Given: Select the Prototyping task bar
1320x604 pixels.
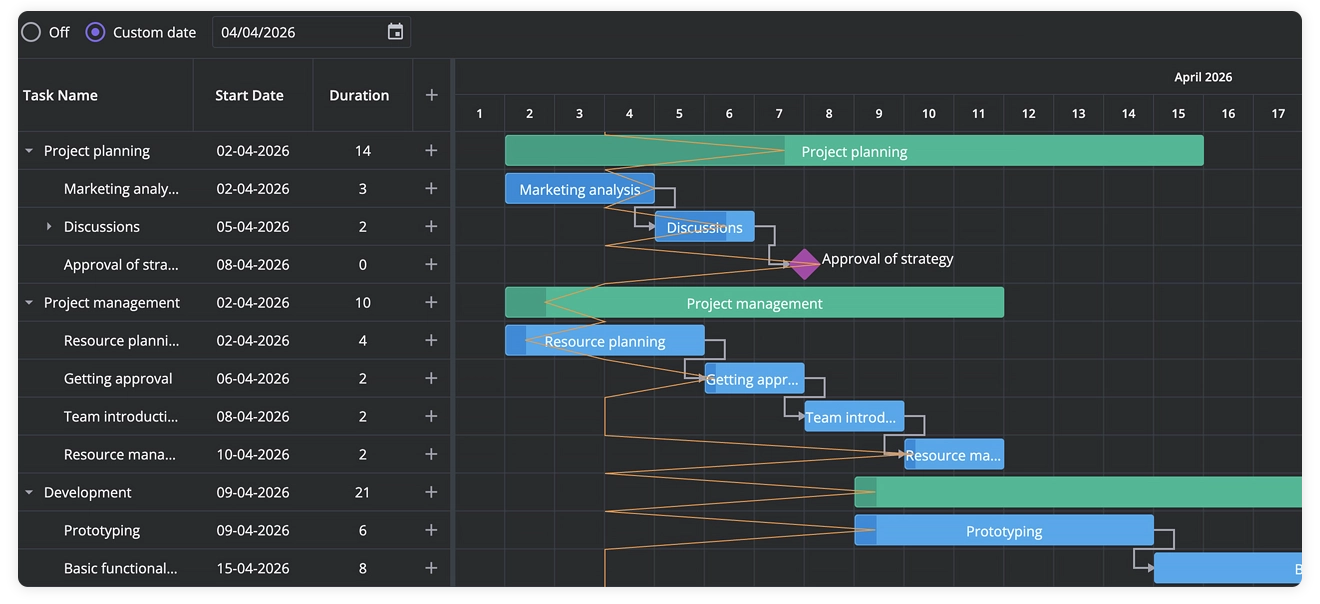Looking at the screenshot, I should point(1004,531).
